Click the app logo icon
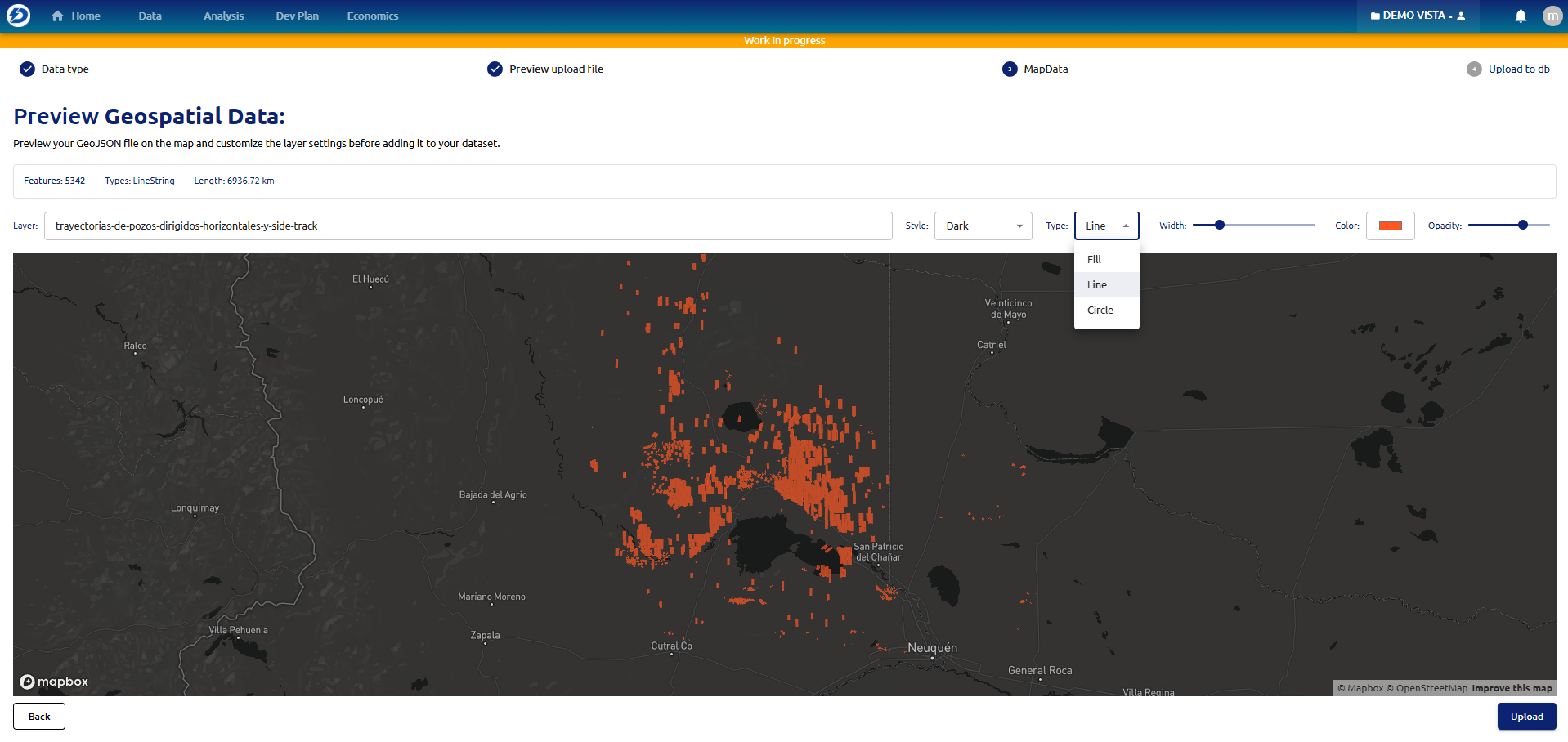1568x742 pixels. coord(18,16)
